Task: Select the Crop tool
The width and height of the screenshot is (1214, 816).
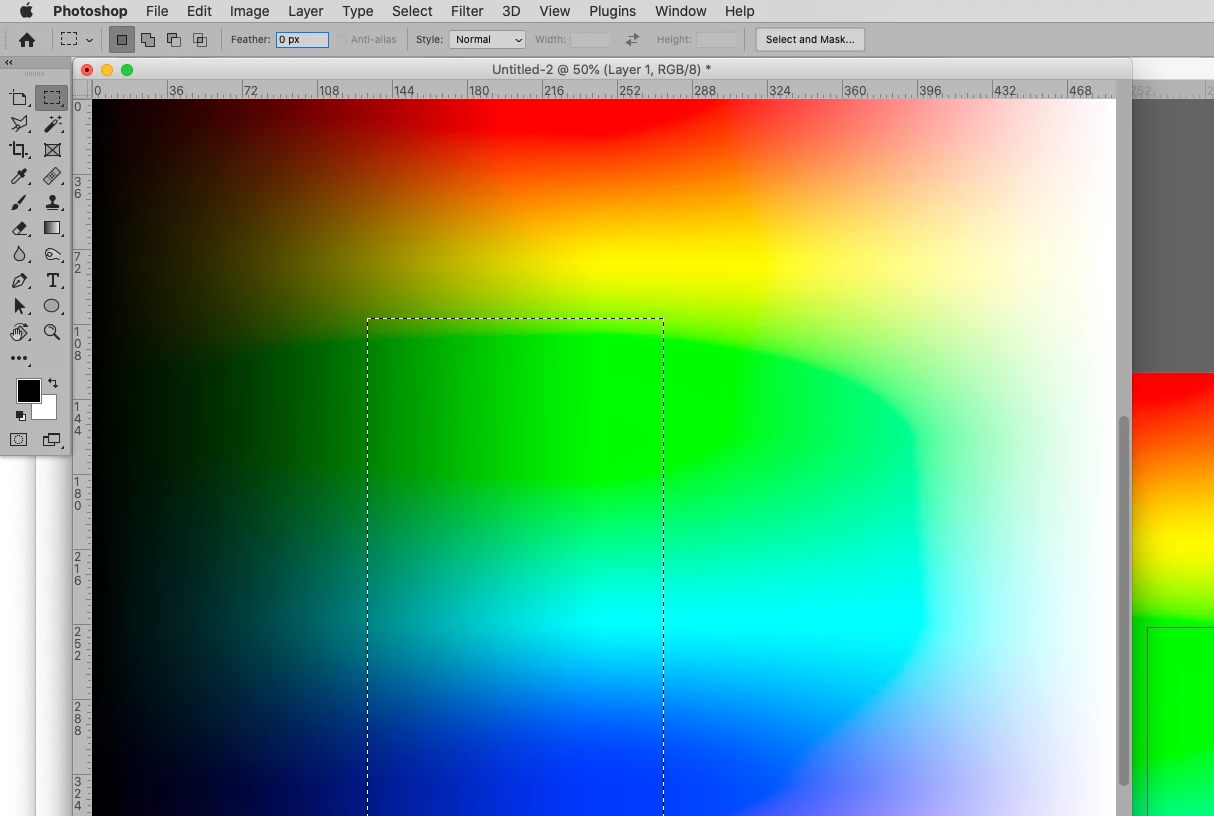Action: point(19,150)
